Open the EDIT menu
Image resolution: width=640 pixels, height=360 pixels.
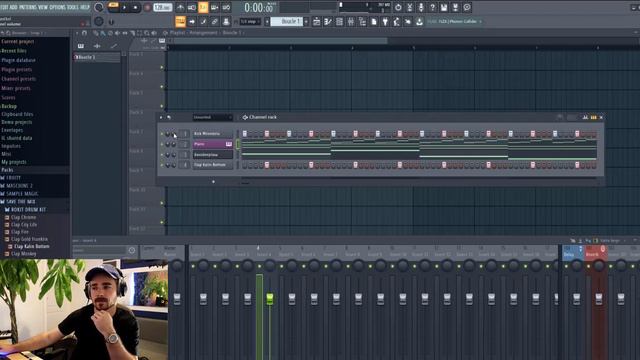click(x=3, y=7)
